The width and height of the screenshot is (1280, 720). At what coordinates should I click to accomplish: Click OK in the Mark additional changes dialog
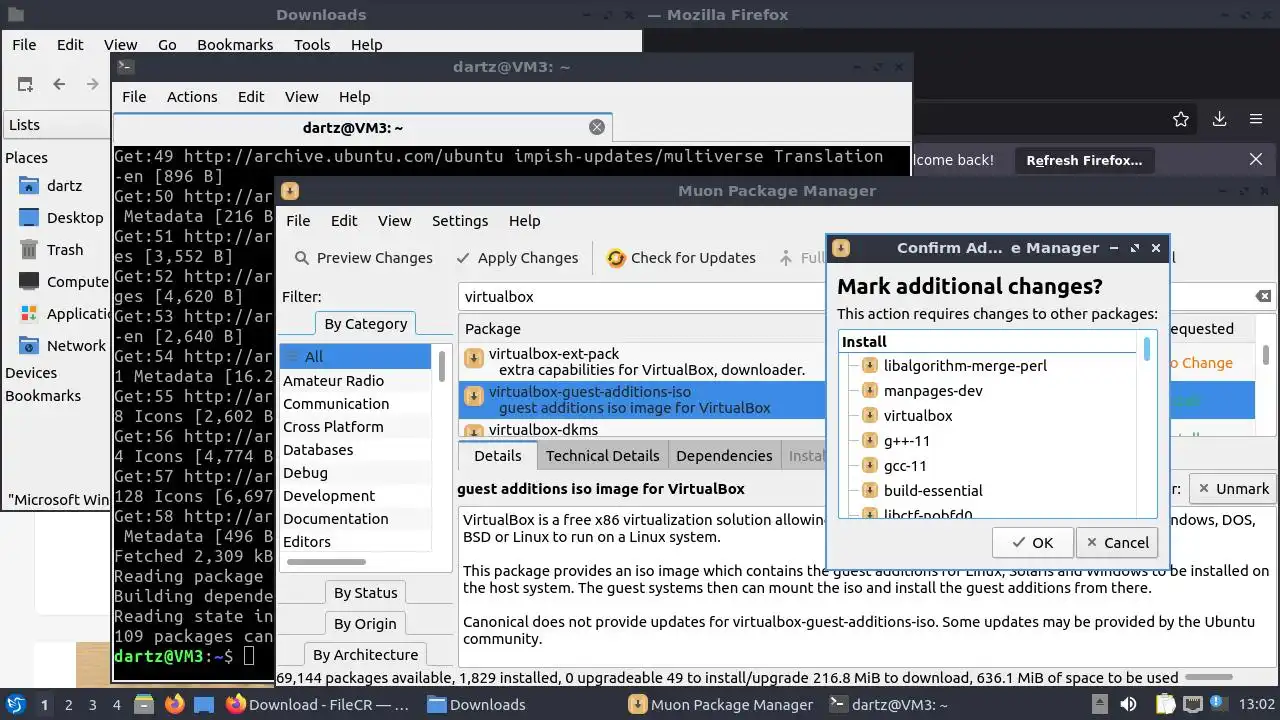[1033, 543]
